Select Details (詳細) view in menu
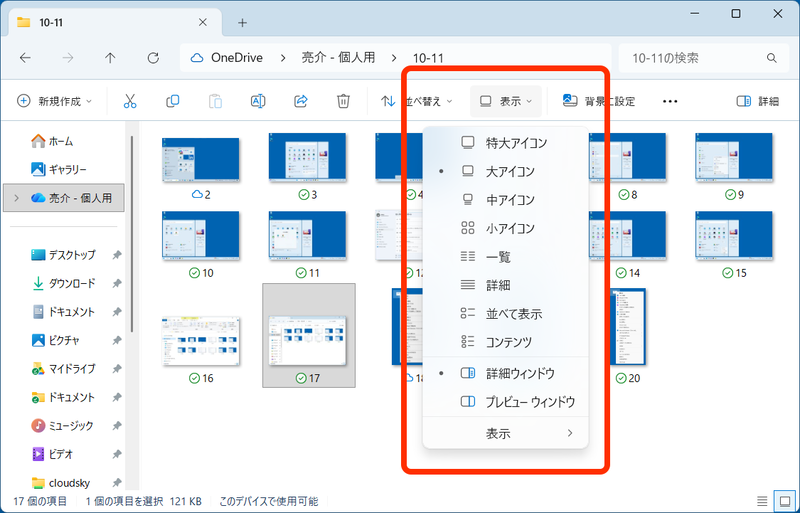This screenshot has width=800, height=513. pos(506,285)
